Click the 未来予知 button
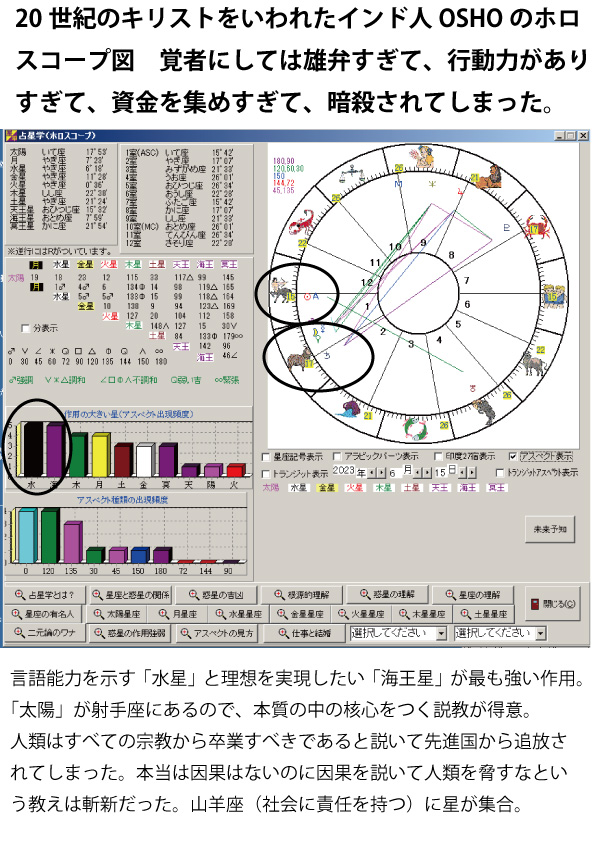595x842 pixels. (550, 529)
